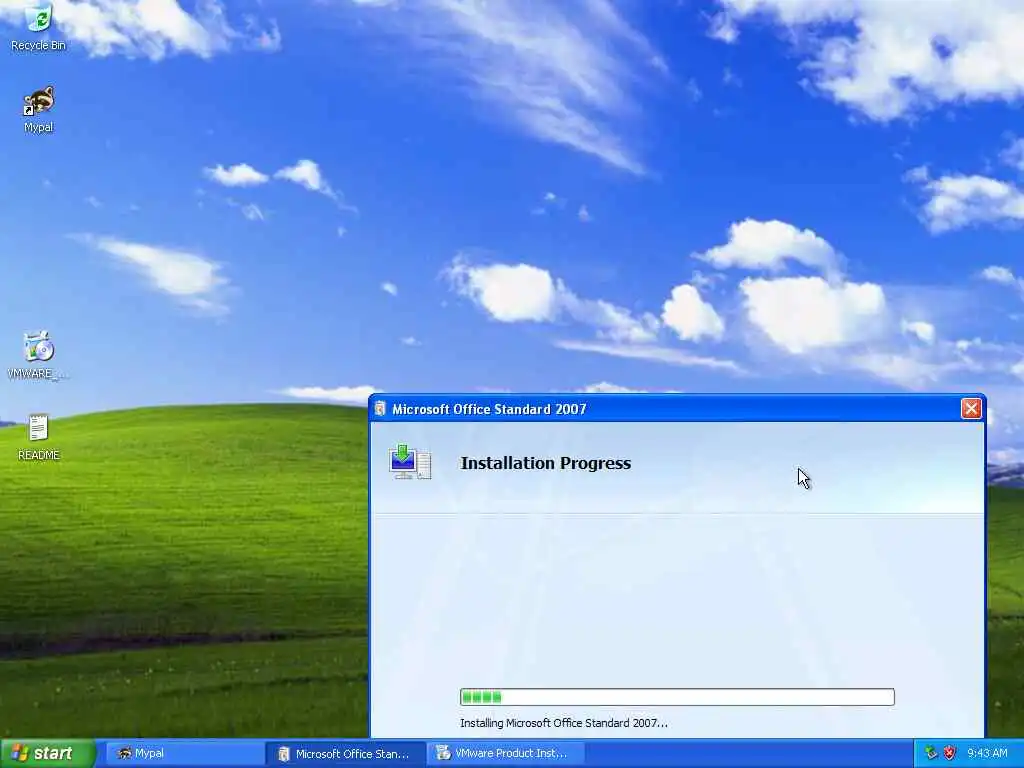The image size is (1024, 768).
Task: Click the VMware Tools tray icon
Action: click(931, 753)
